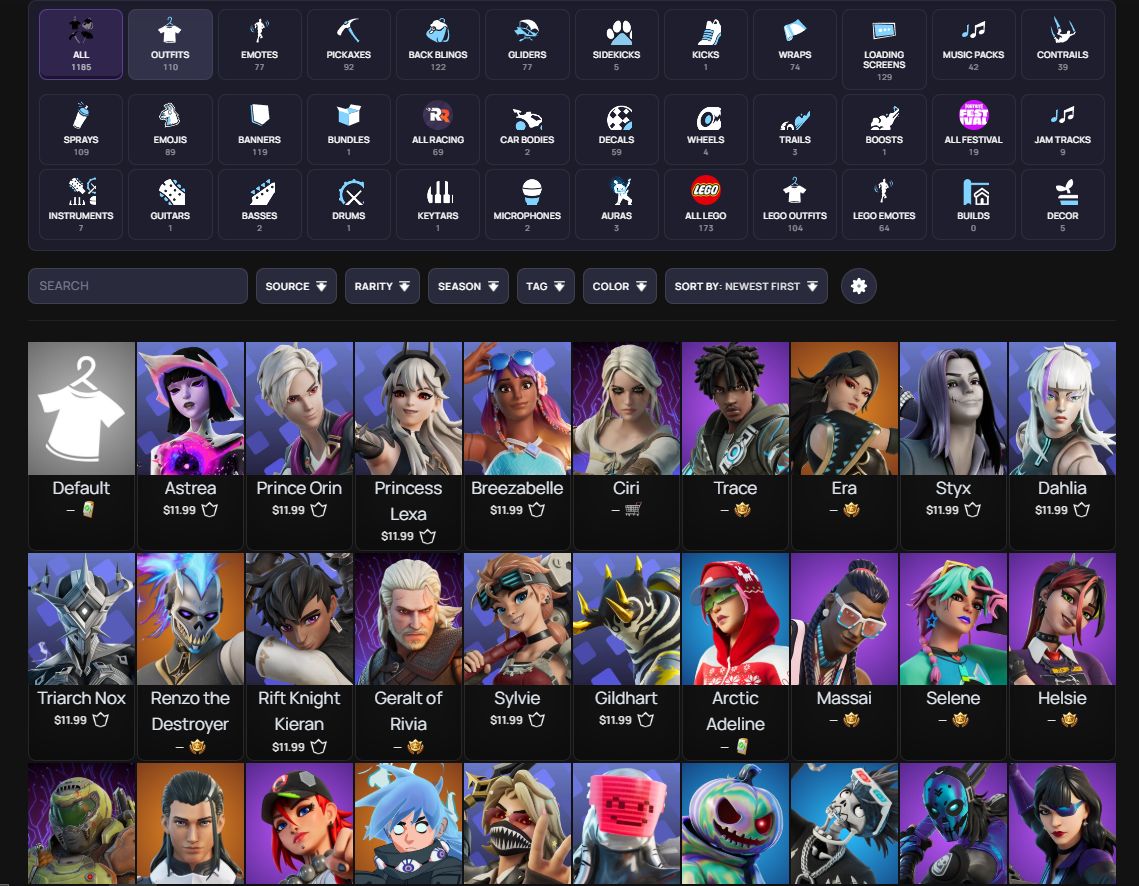Expand the Rarity filter dropdown

pyautogui.click(x=382, y=286)
